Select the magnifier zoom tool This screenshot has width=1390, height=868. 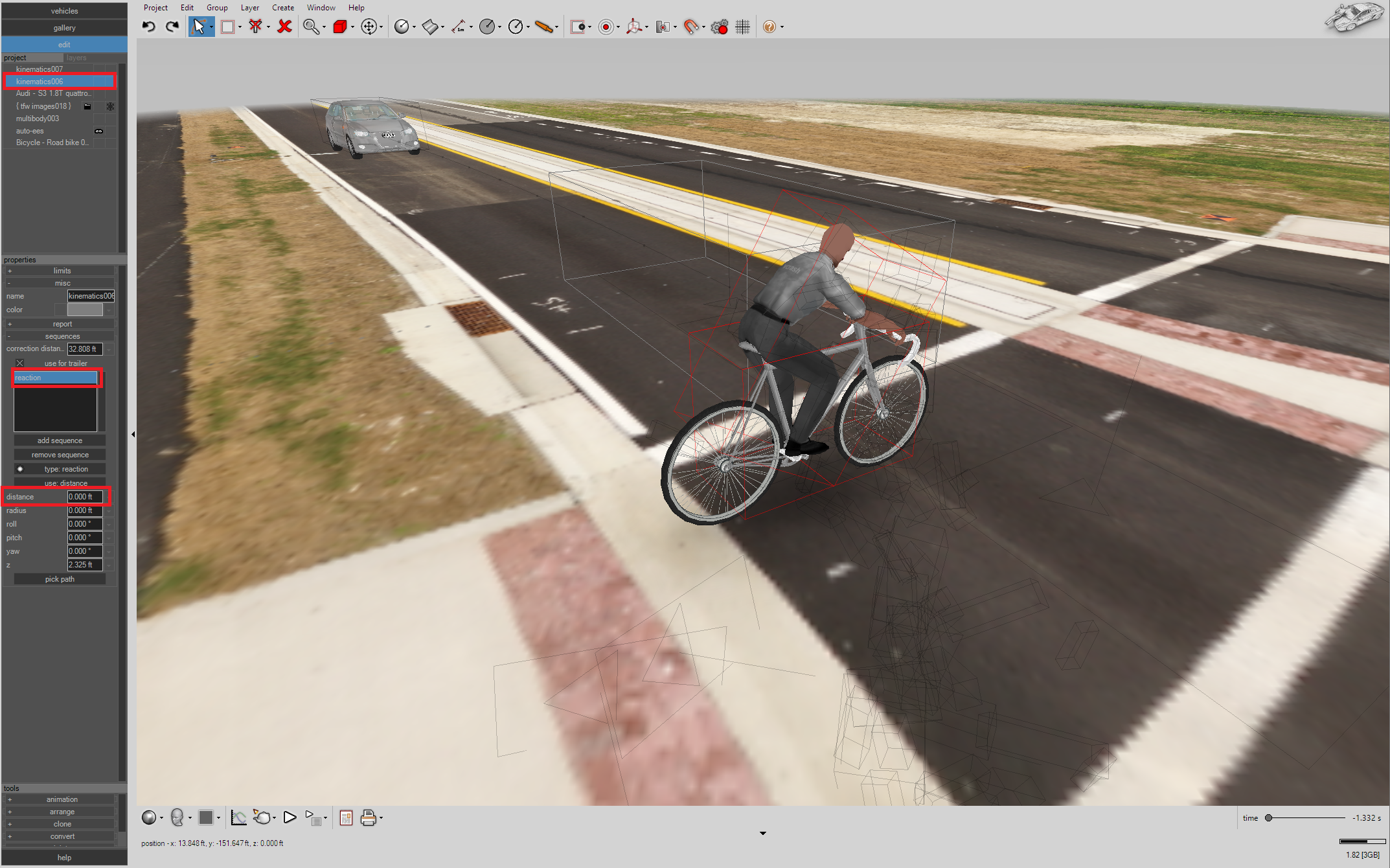coord(310,27)
